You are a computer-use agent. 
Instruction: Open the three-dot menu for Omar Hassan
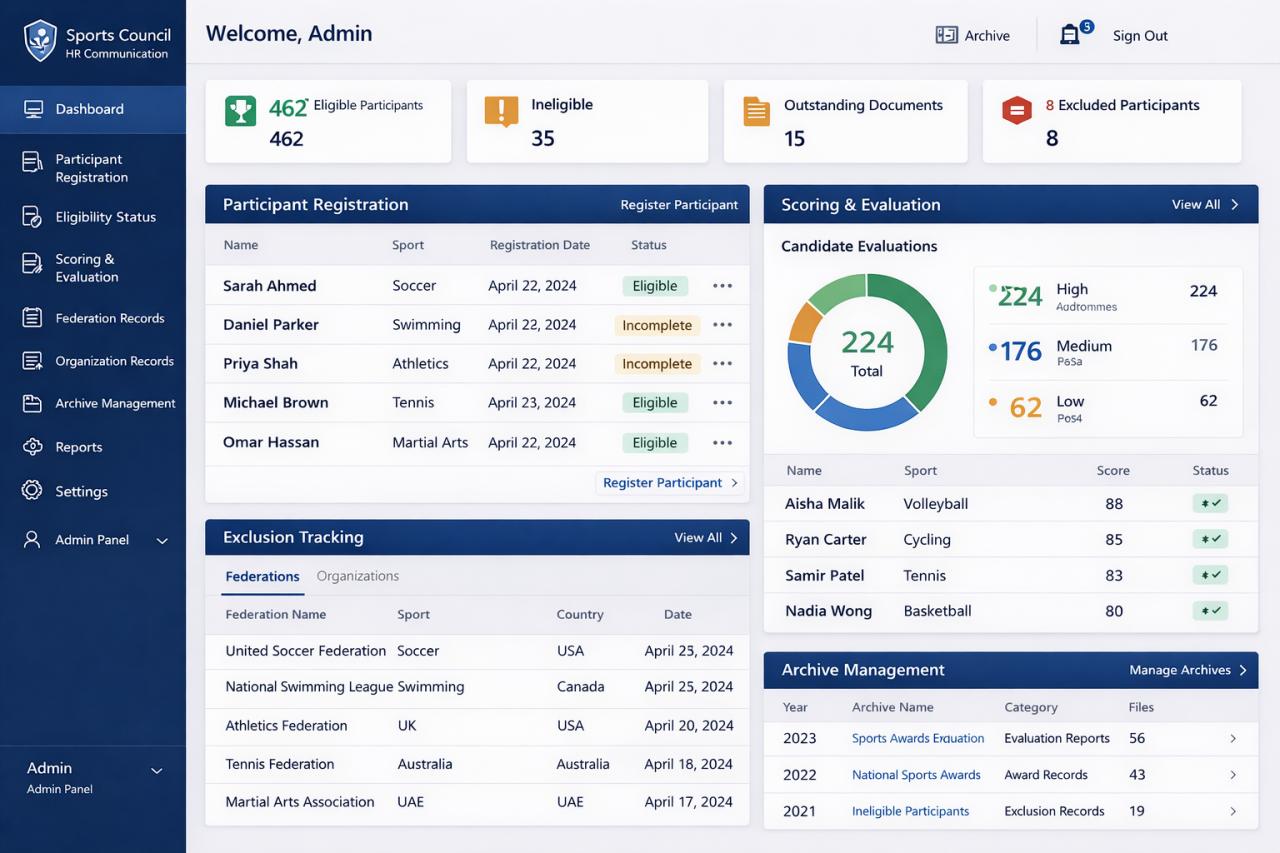point(723,443)
